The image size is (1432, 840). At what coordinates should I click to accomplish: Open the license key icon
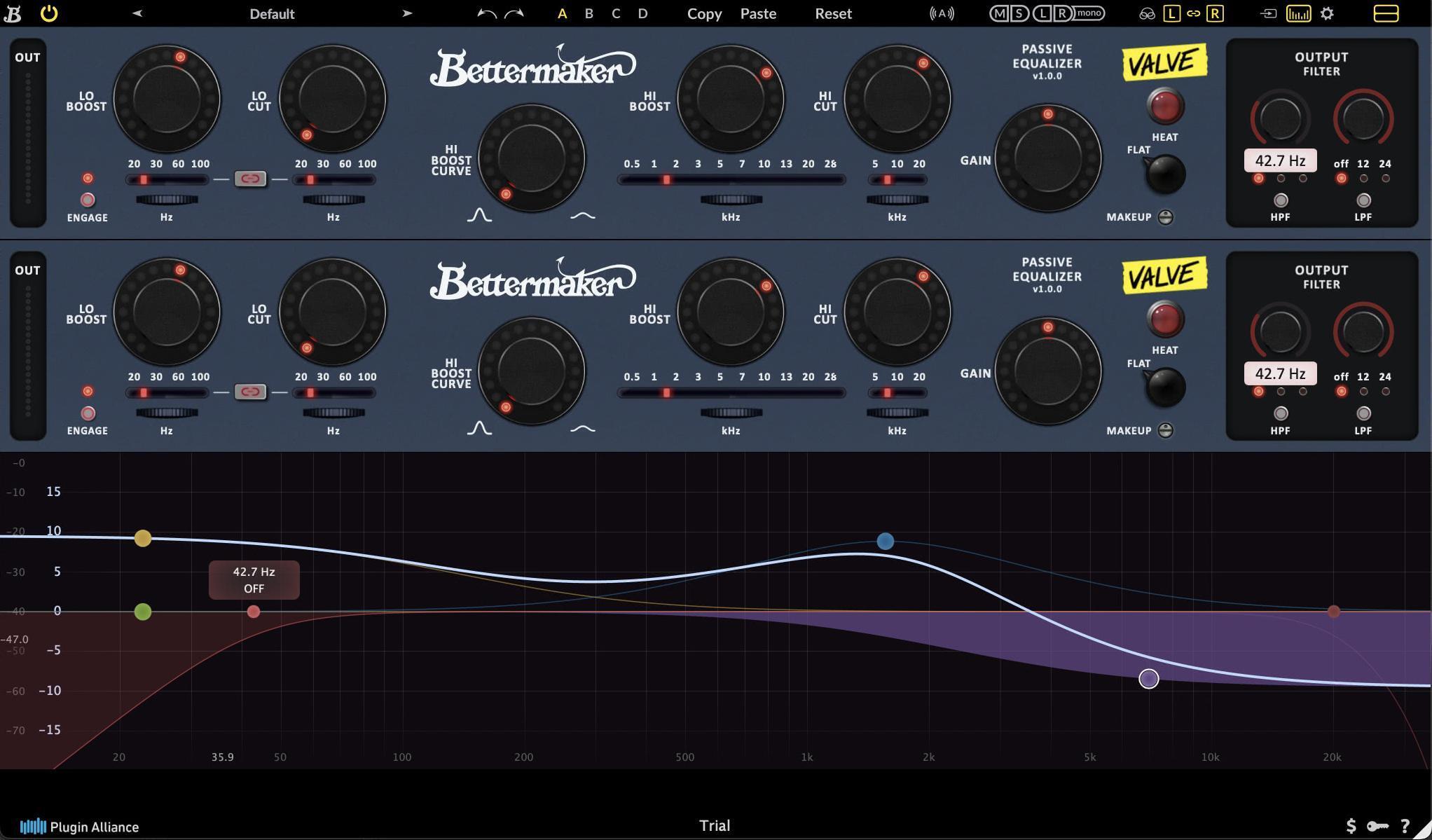(1377, 826)
